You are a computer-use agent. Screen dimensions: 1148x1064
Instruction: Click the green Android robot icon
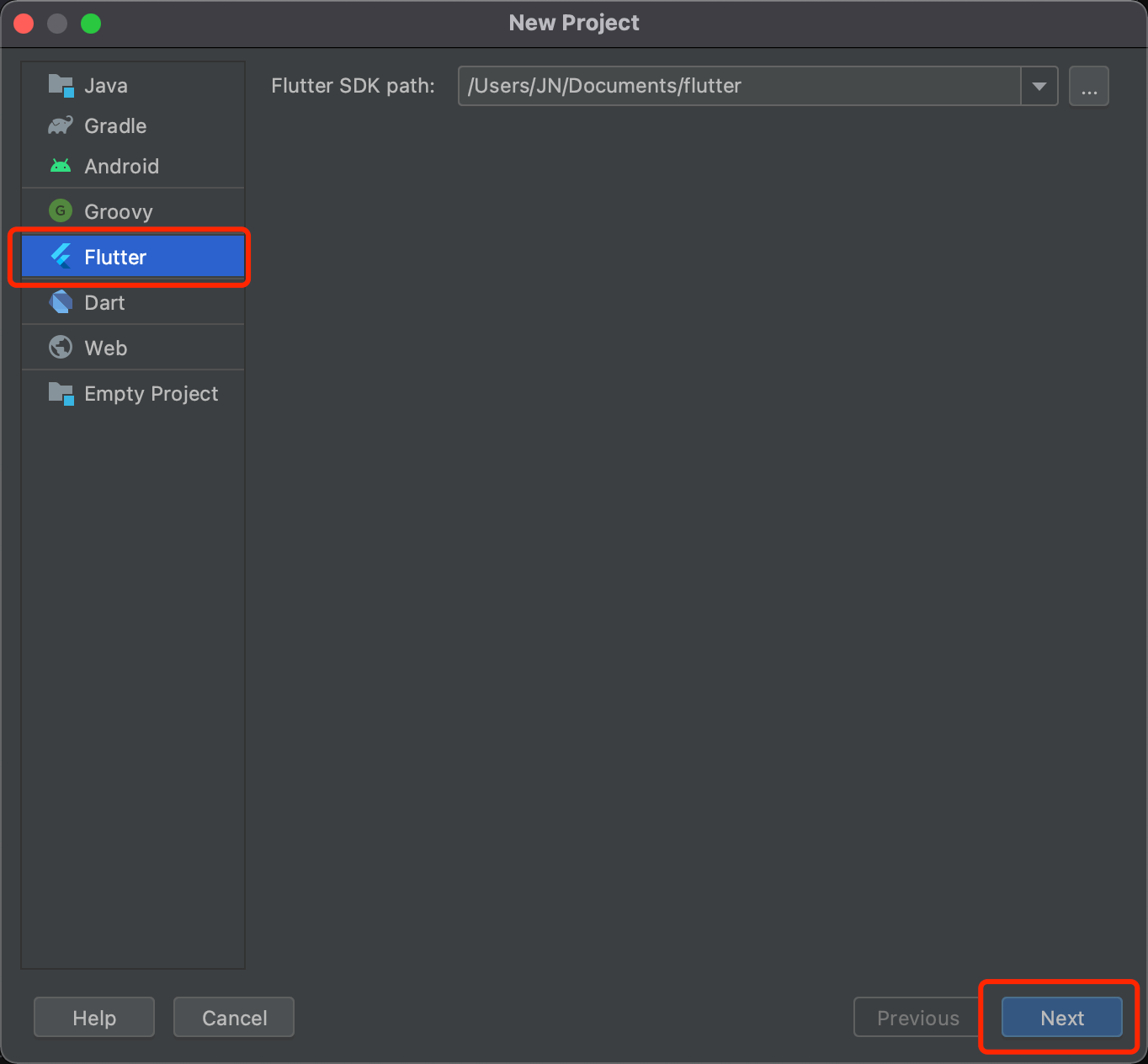tap(61, 166)
